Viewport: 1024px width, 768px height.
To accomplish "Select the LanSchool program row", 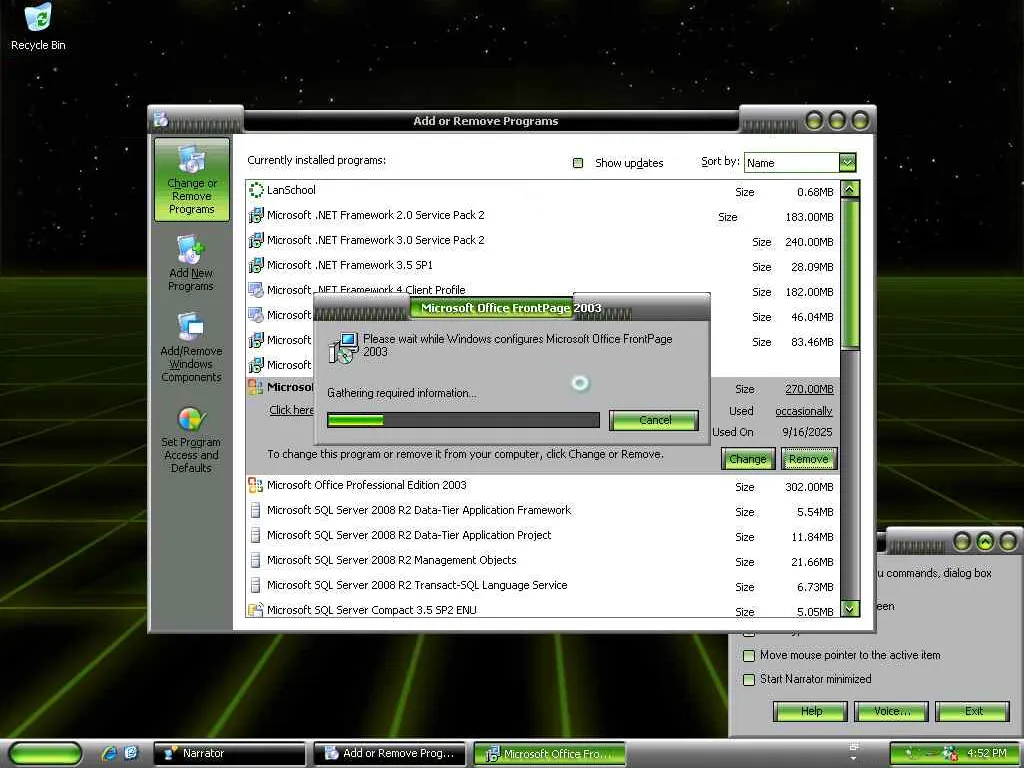I will tap(543, 191).
